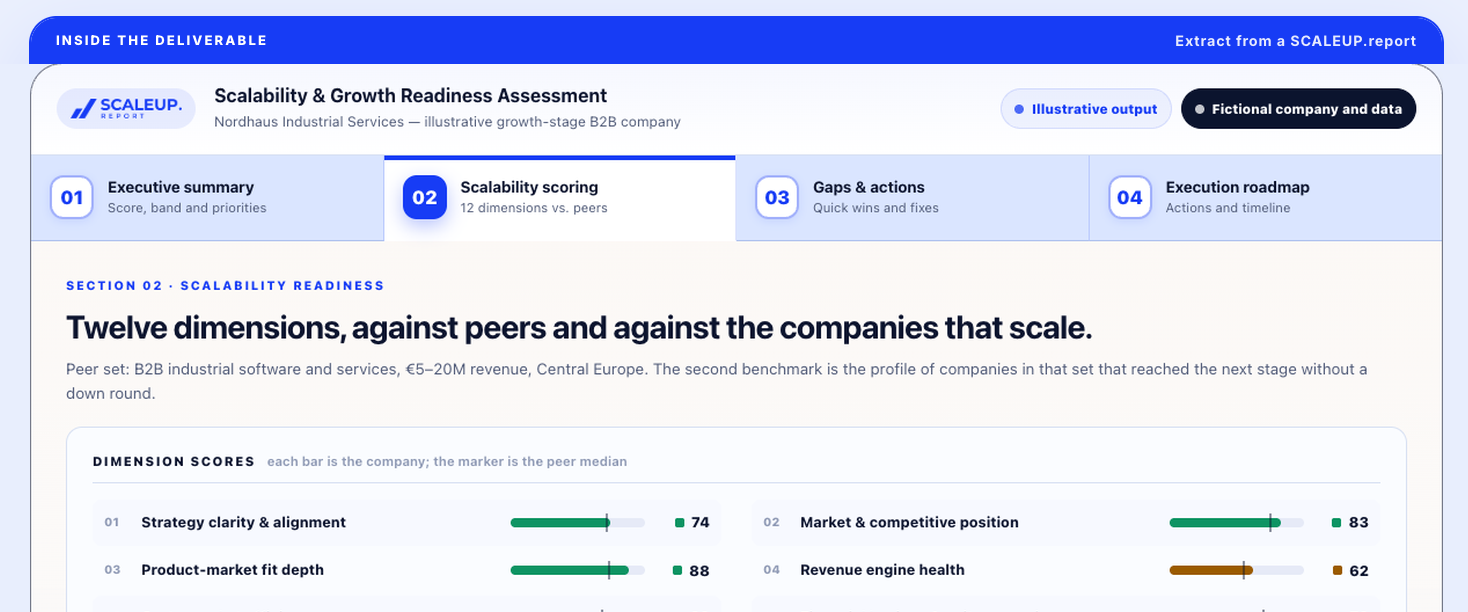
Task: Click the peer median legend caption
Action: (447, 462)
